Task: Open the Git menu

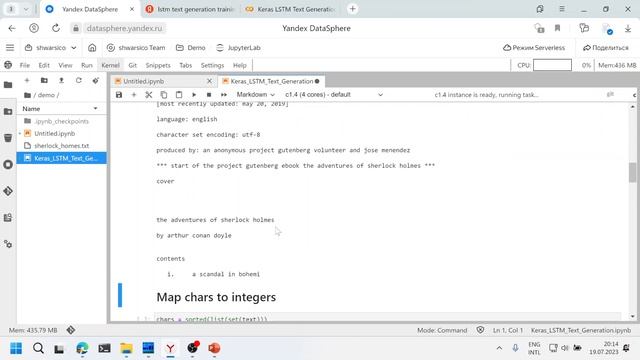Action: pyautogui.click(x=132, y=65)
